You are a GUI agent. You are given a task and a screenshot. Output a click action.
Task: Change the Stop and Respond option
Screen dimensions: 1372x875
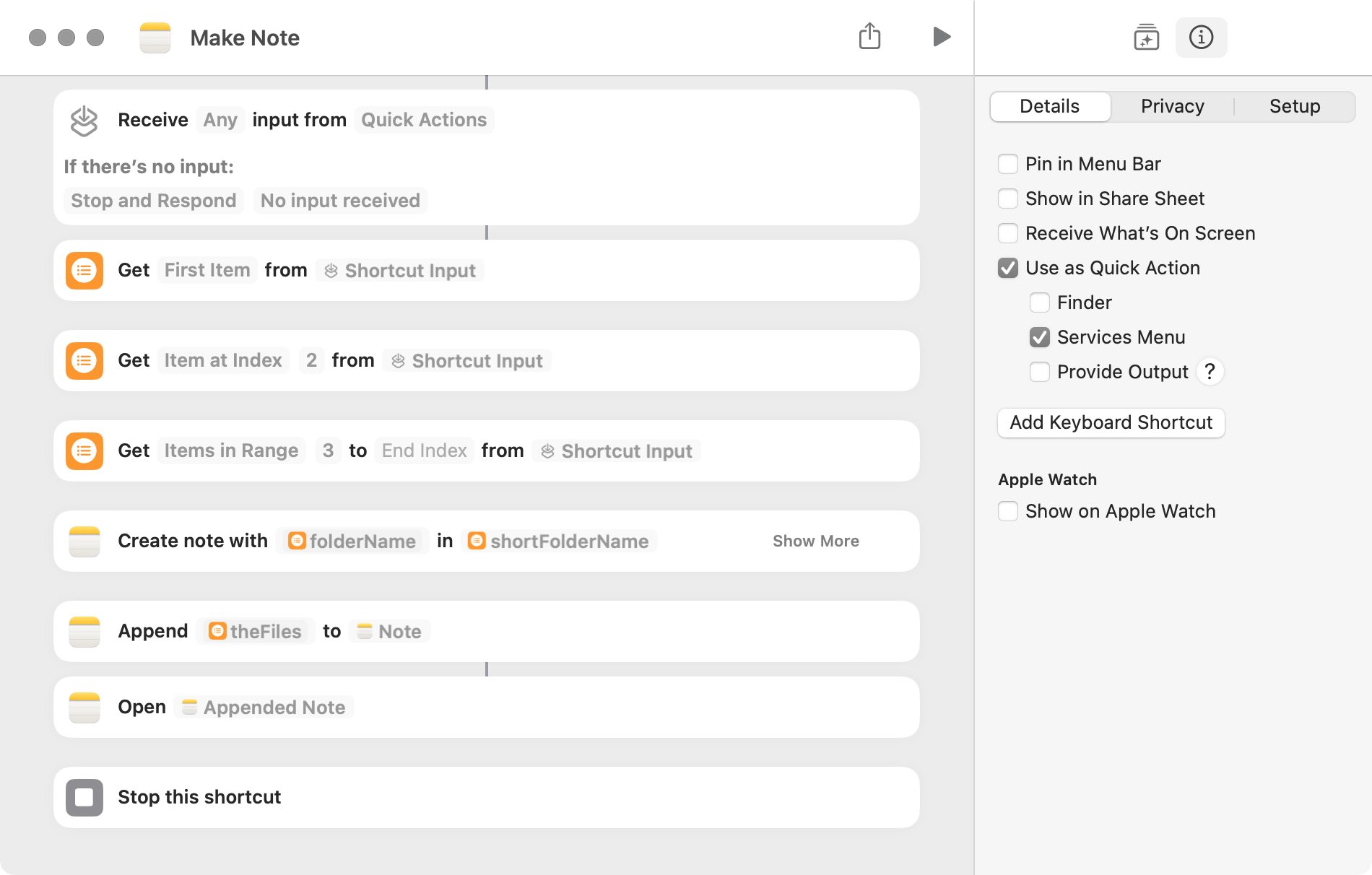[154, 201]
